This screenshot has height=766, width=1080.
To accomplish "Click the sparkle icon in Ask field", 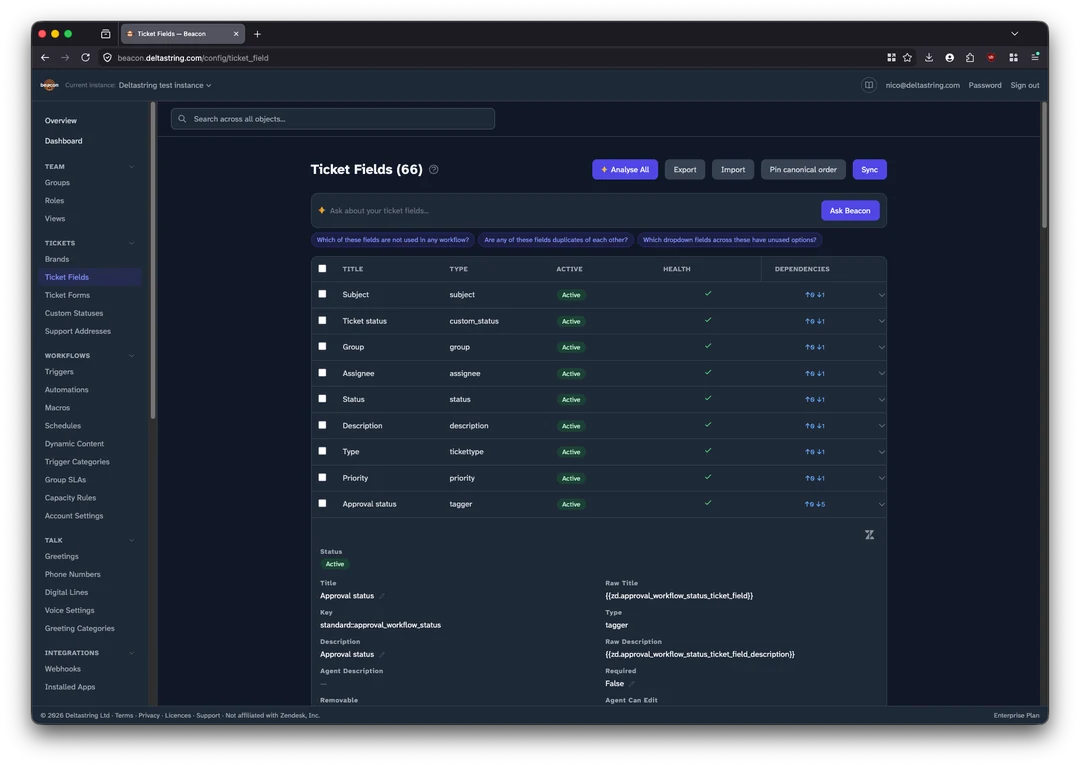I will [322, 211].
